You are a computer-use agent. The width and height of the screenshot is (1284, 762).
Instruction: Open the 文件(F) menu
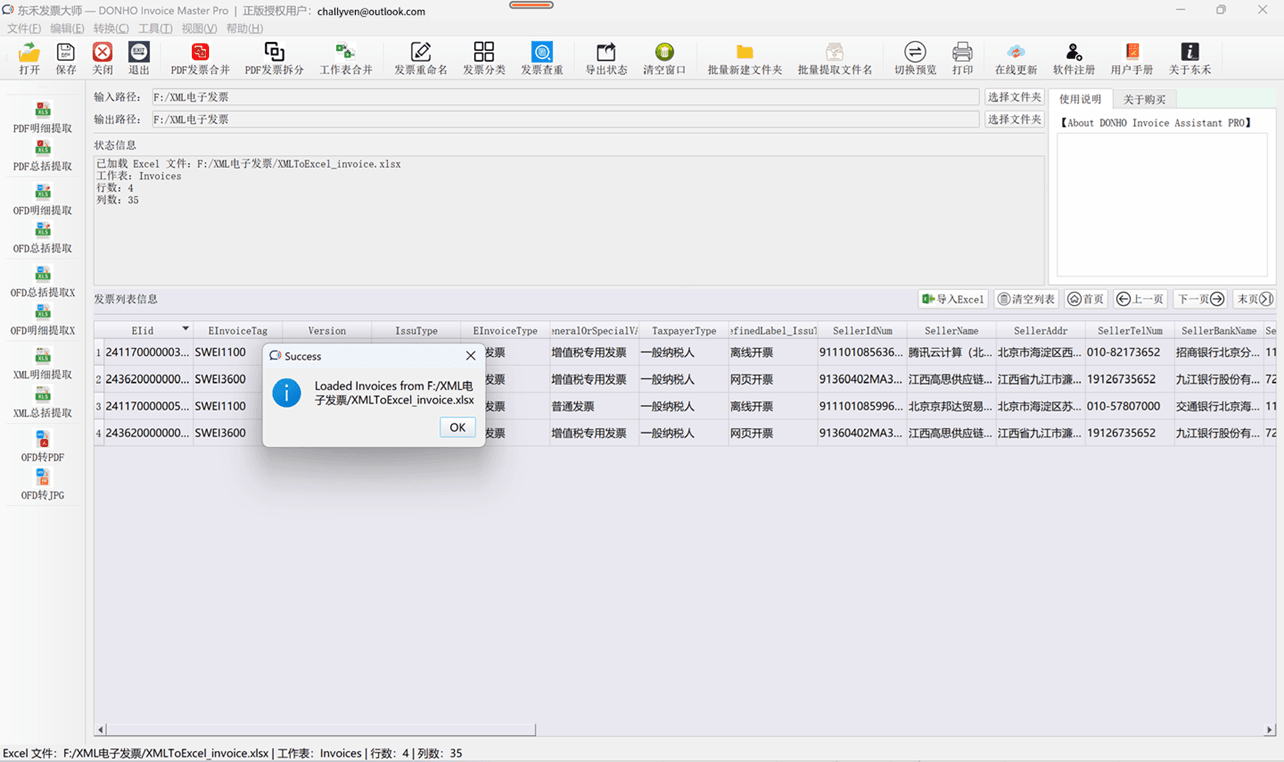pyautogui.click(x=24, y=28)
